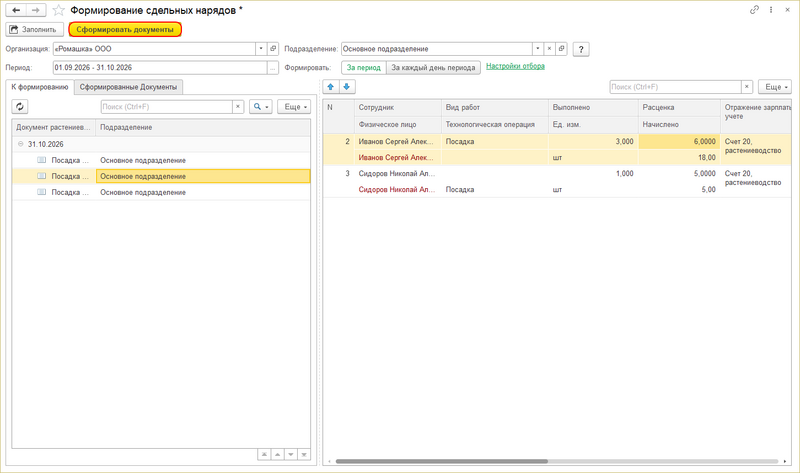Select employee Сидоров Николай in row 3

tap(397, 173)
